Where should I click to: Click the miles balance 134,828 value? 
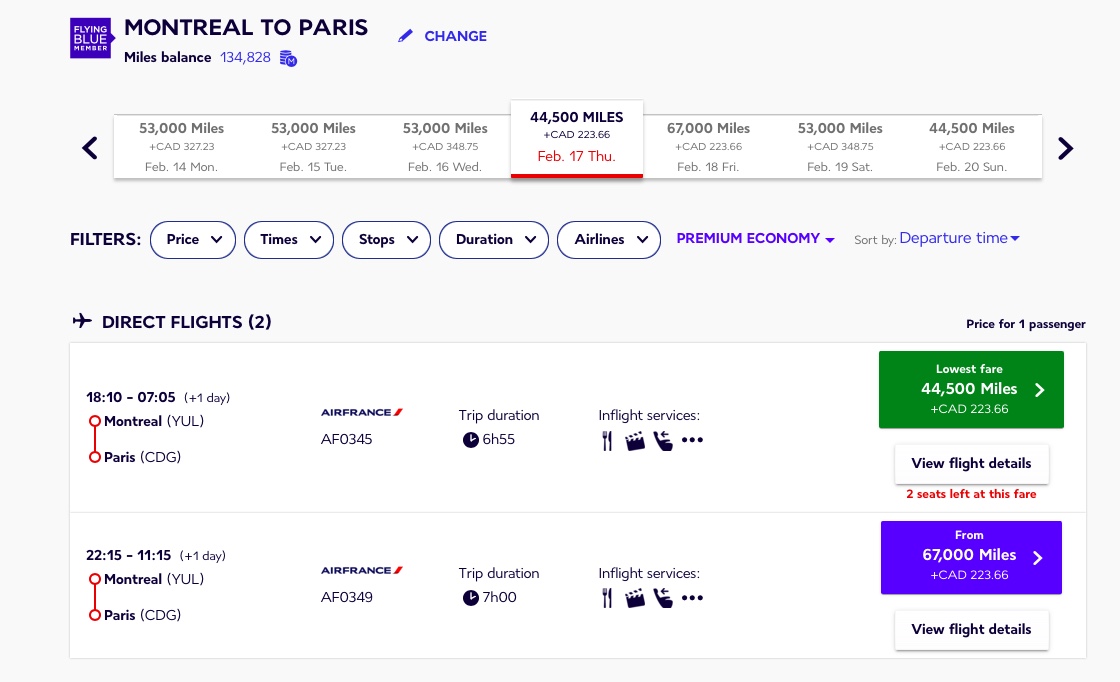[245, 57]
